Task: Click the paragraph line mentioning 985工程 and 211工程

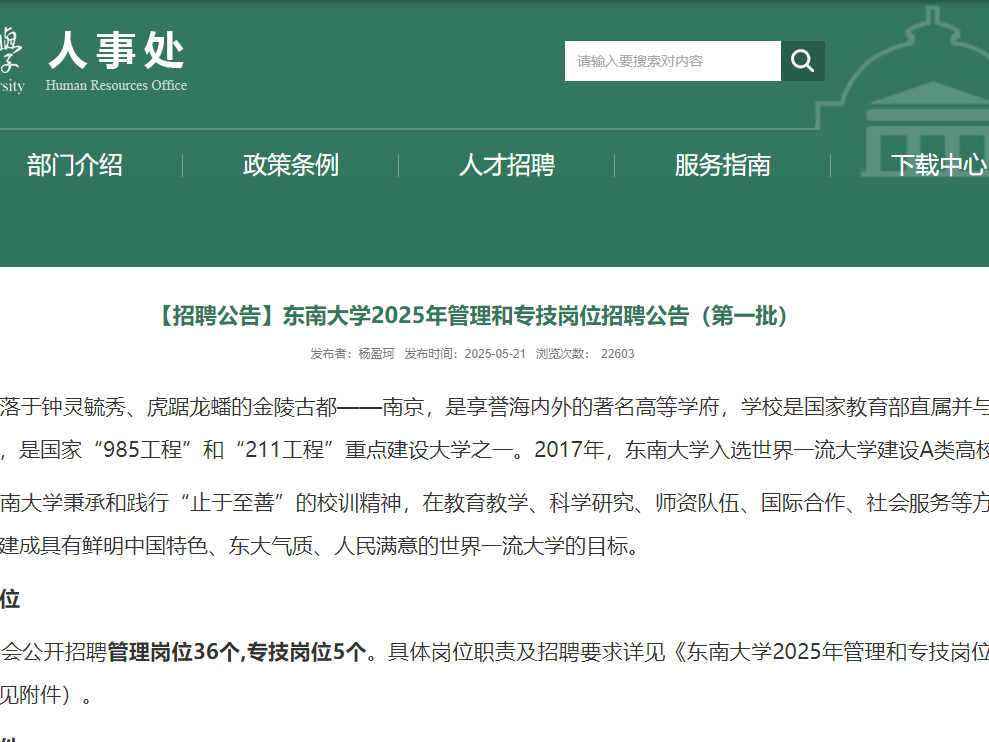Action: (494, 450)
